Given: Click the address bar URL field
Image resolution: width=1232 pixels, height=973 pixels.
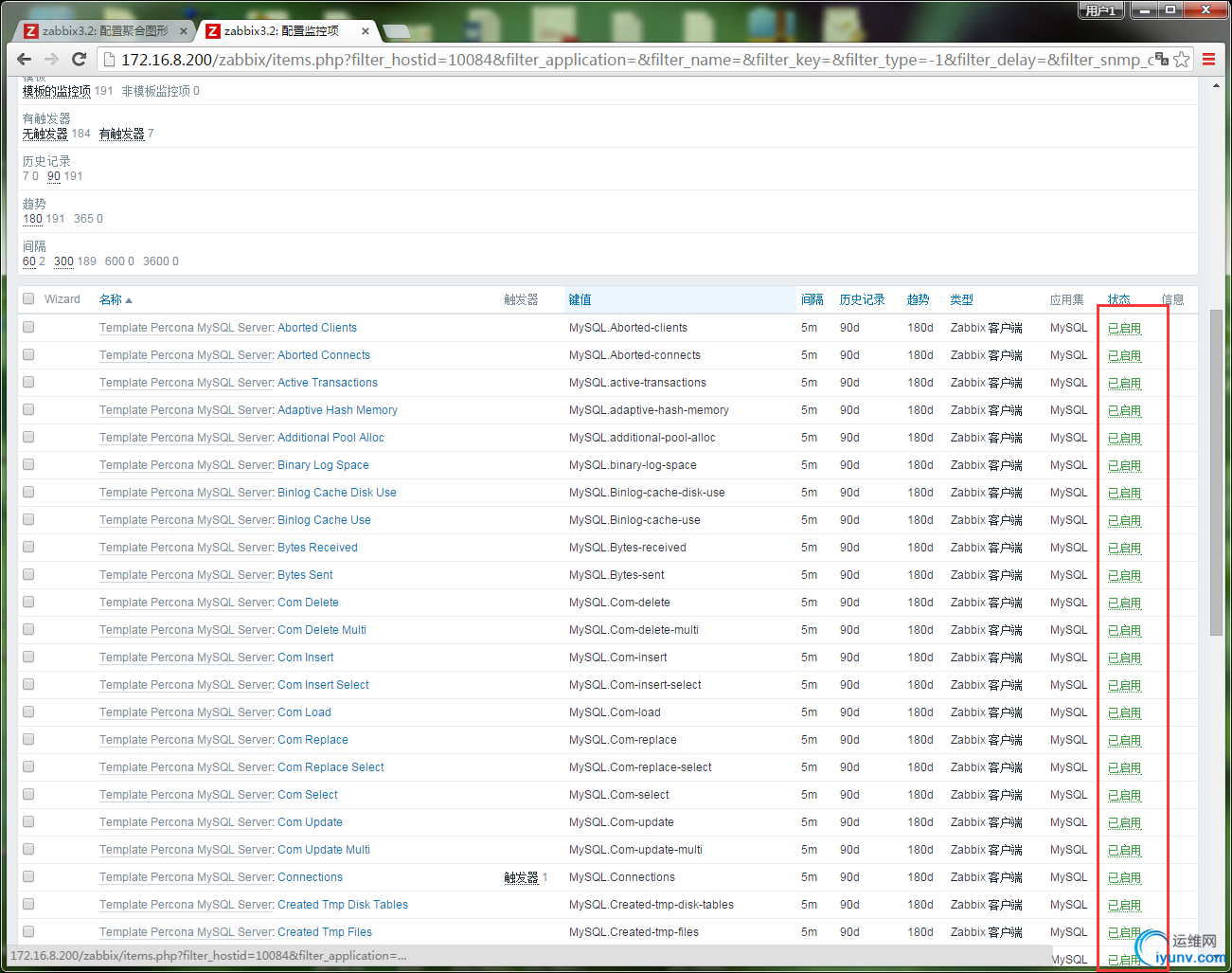Looking at the screenshot, I should pyautogui.click(x=636, y=59).
